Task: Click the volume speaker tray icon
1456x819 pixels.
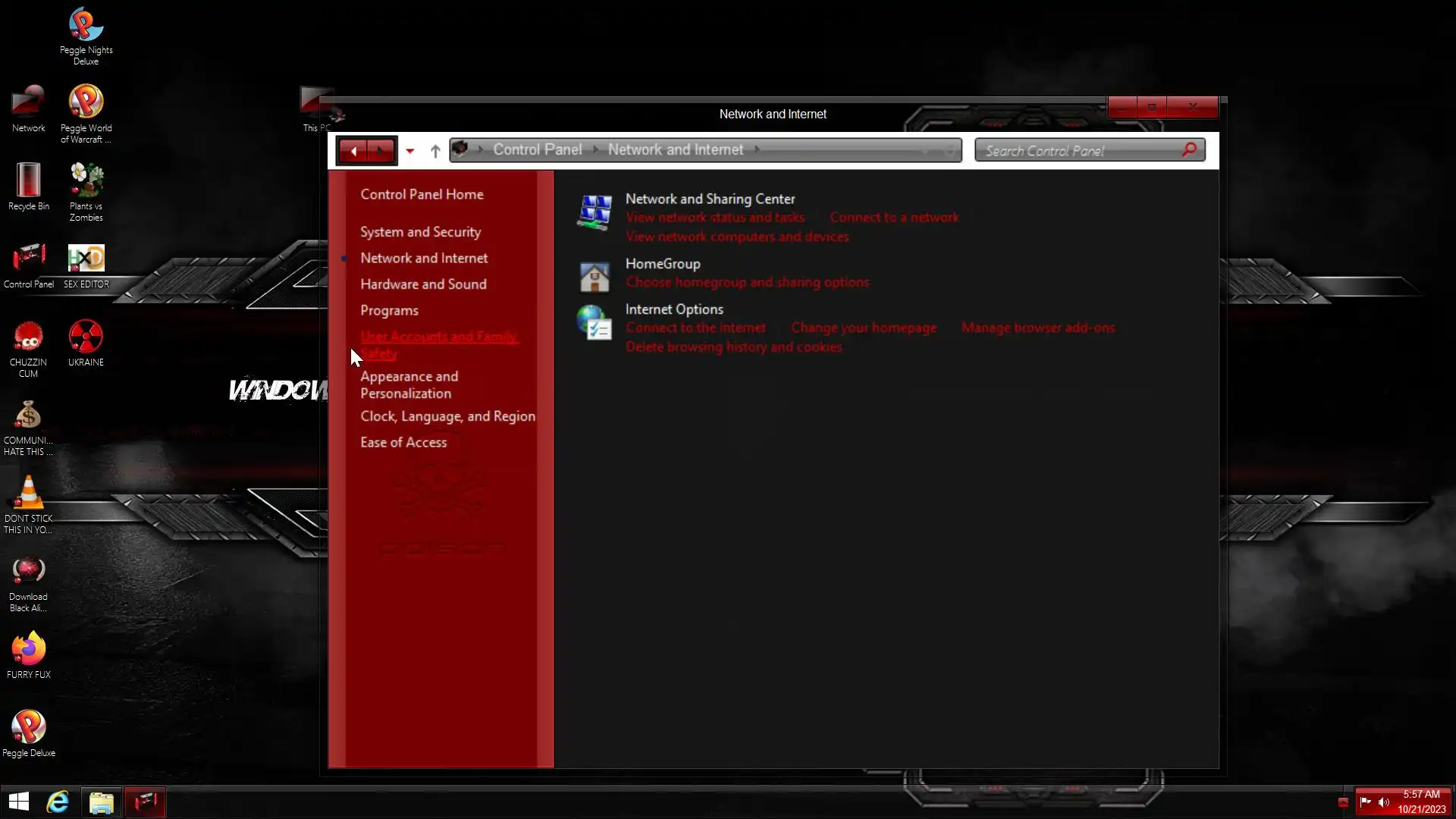Action: click(1384, 802)
